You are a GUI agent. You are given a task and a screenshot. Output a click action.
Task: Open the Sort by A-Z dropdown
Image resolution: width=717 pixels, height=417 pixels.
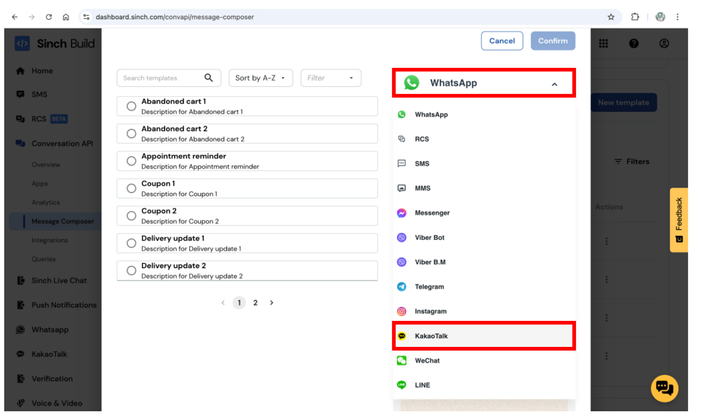[x=261, y=78]
